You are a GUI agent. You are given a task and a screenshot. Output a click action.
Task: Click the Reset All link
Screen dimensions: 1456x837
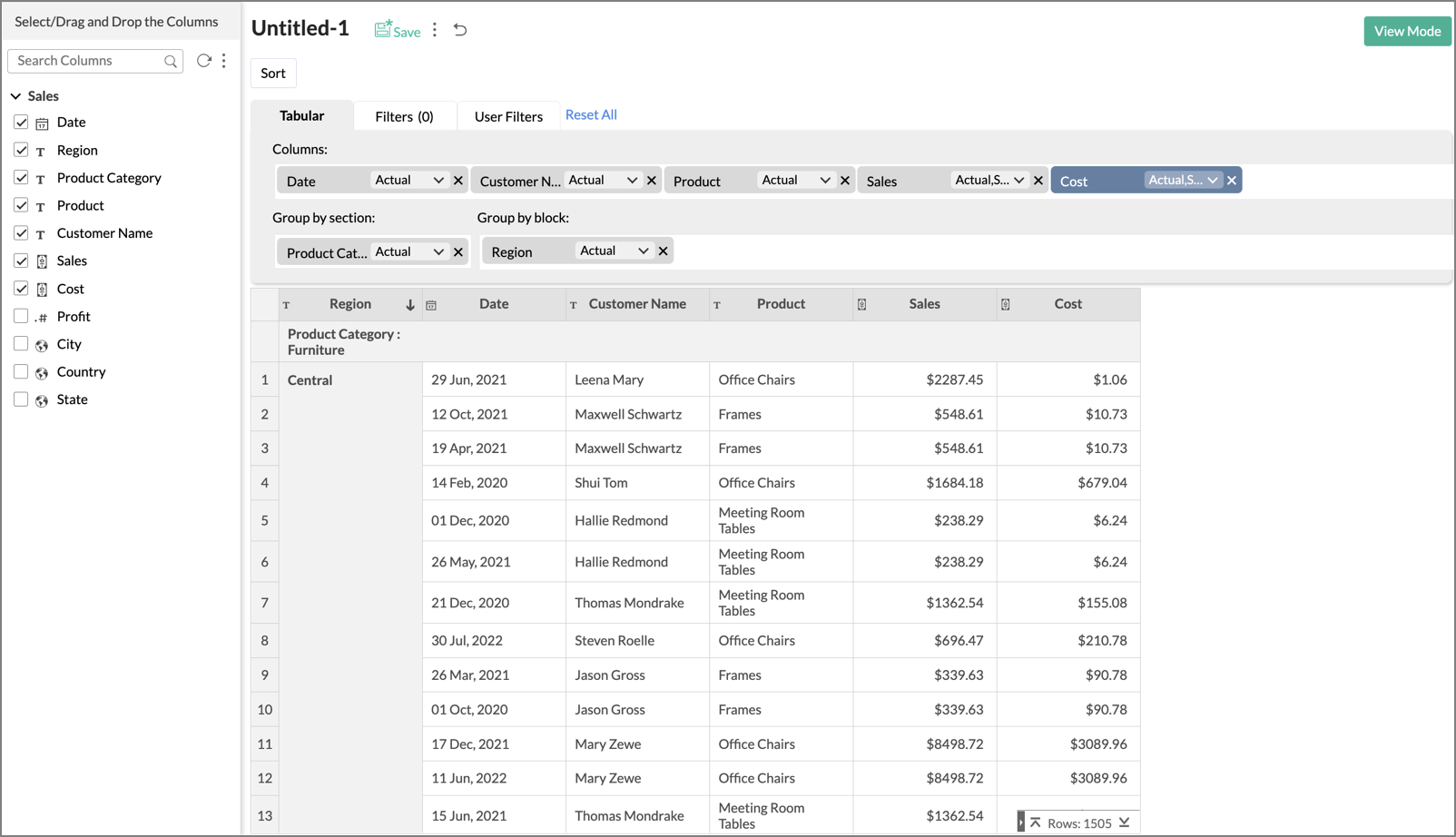pyautogui.click(x=591, y=114)
